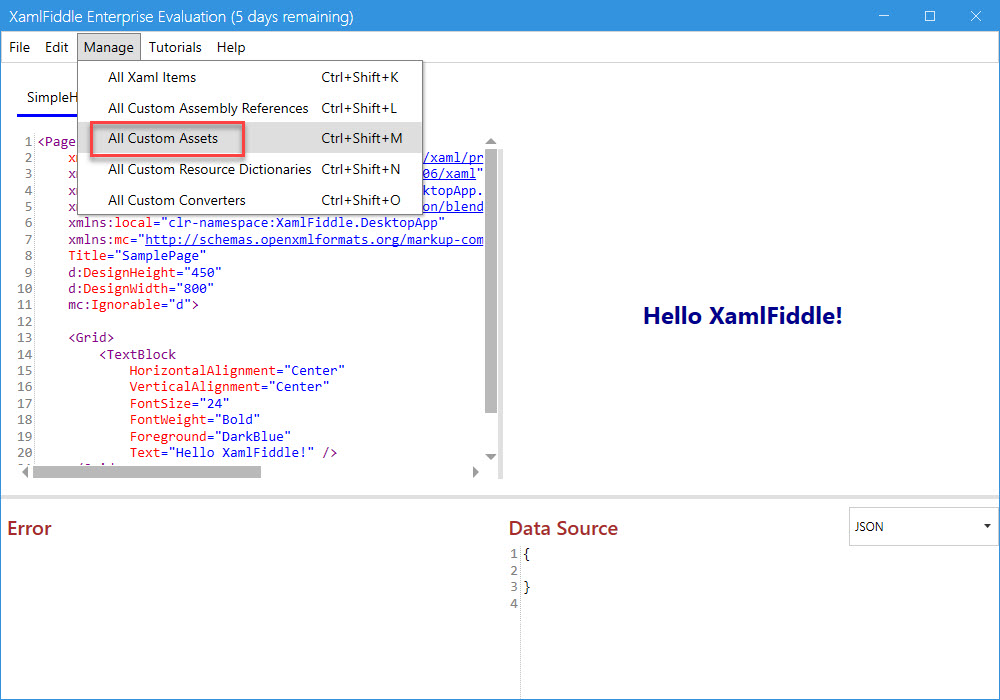The image size is (1000, 700).
Task: Click the mc:Ignorable="d" line
Action: coord(133,305)
